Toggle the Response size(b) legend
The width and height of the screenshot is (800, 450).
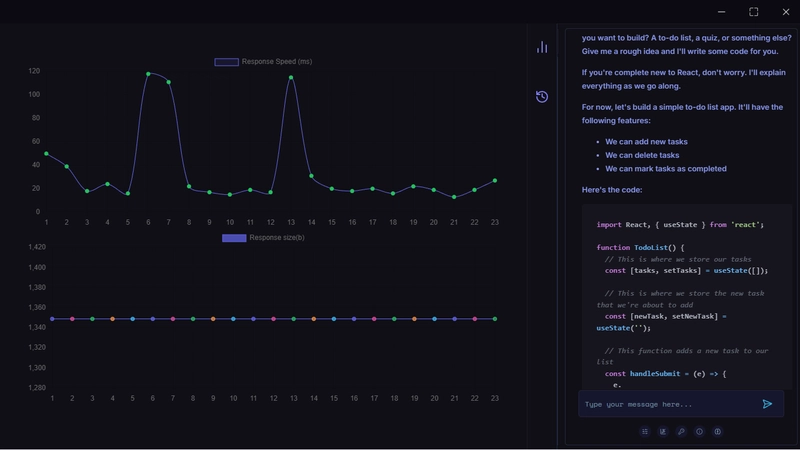coord(263,238)
